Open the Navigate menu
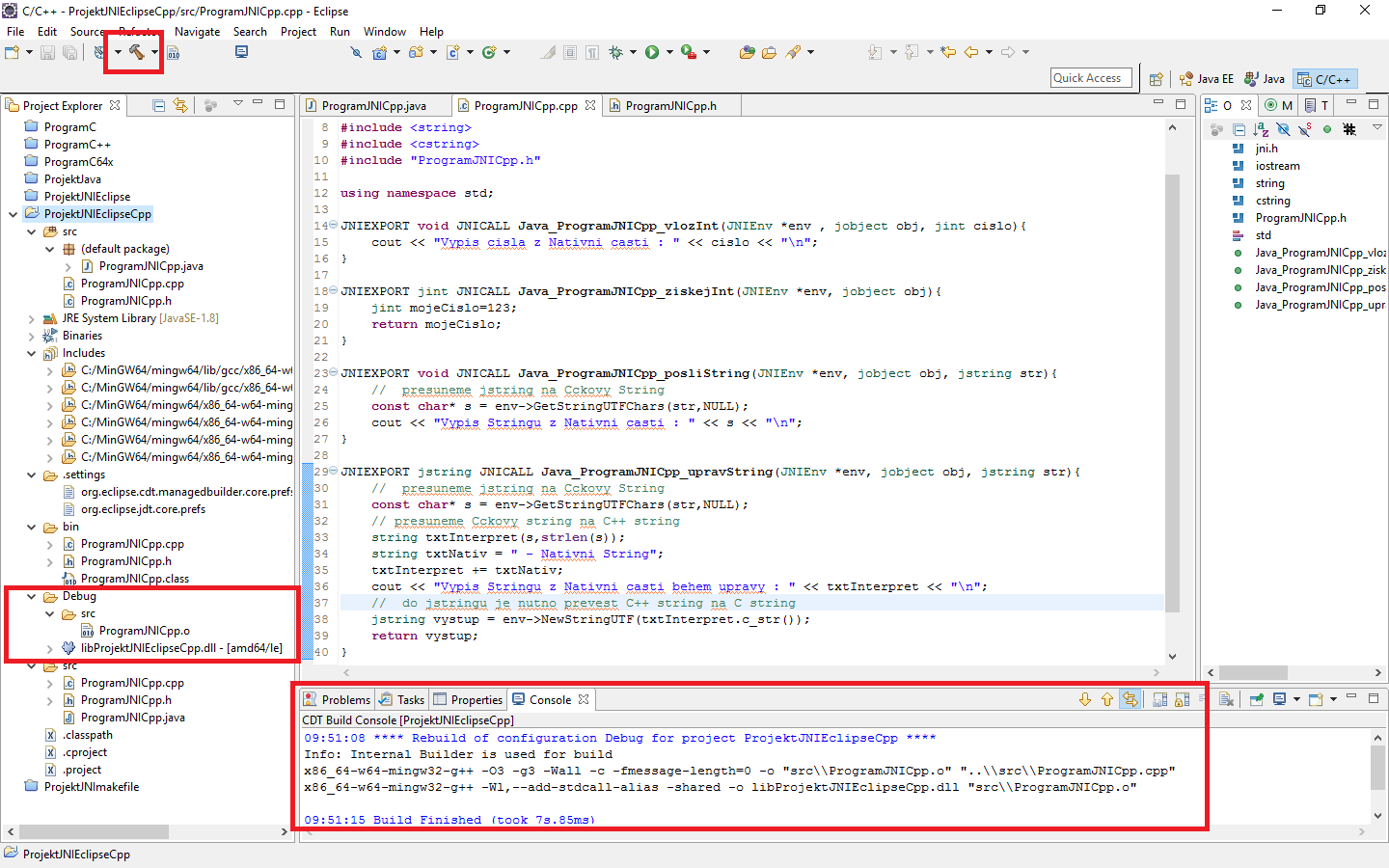 (198, 31)
